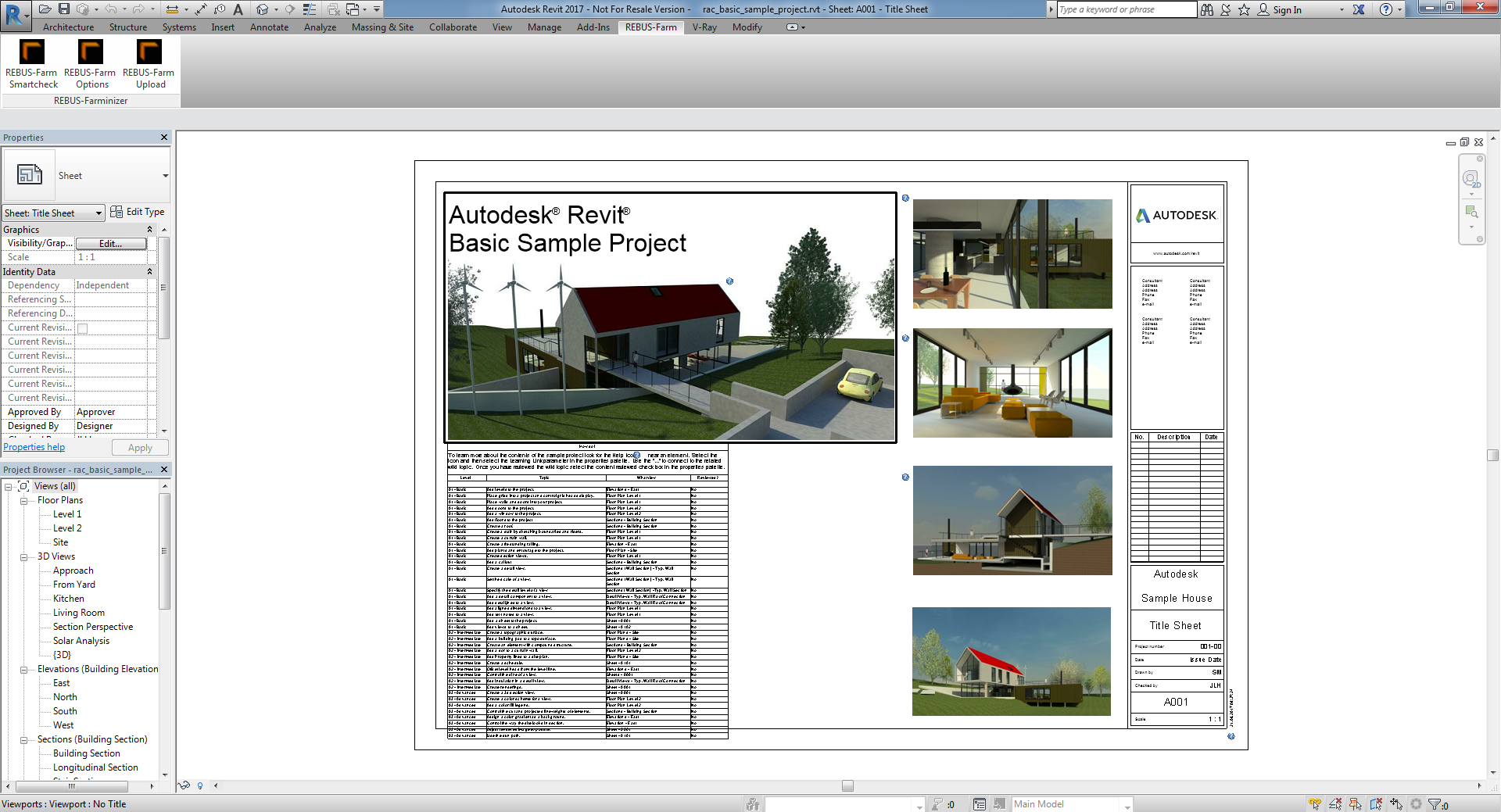Open REBUS-Farm Options
This screenshot has height=812, width=1501.
[90, 65]
